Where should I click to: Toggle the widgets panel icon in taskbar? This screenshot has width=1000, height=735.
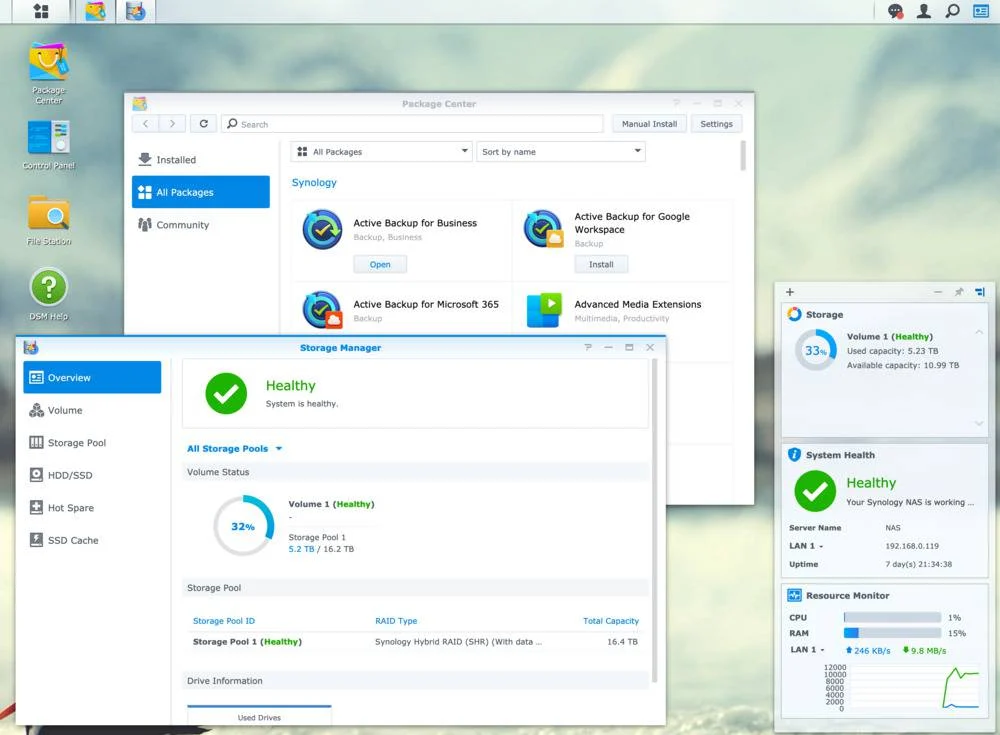click(x=980, y=11)
